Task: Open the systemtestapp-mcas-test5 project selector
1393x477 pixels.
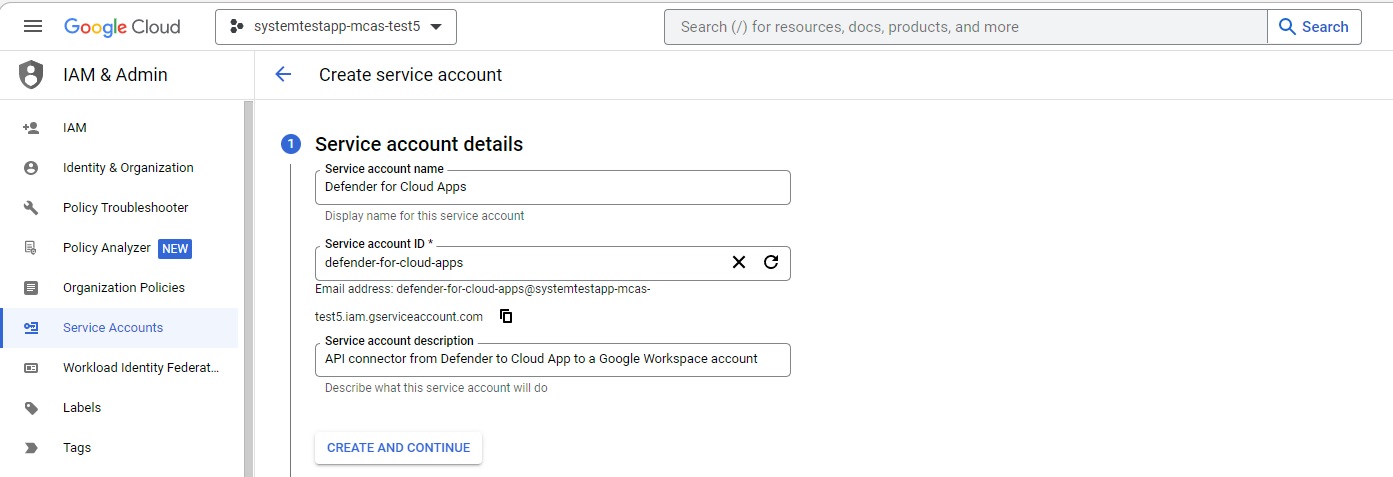Action: [x=336, y=27]
